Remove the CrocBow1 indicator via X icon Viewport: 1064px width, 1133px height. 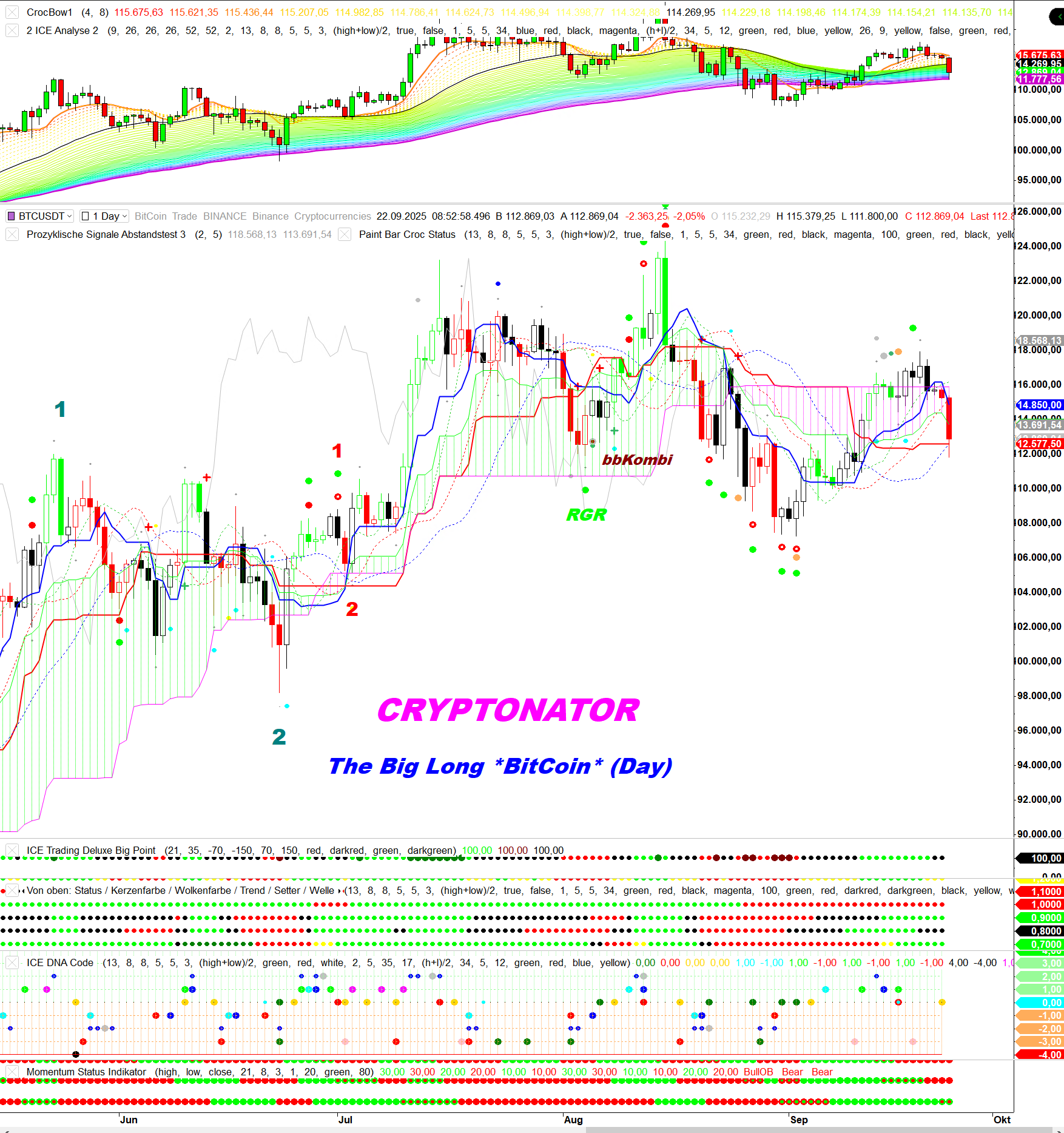tap(12, 12)
